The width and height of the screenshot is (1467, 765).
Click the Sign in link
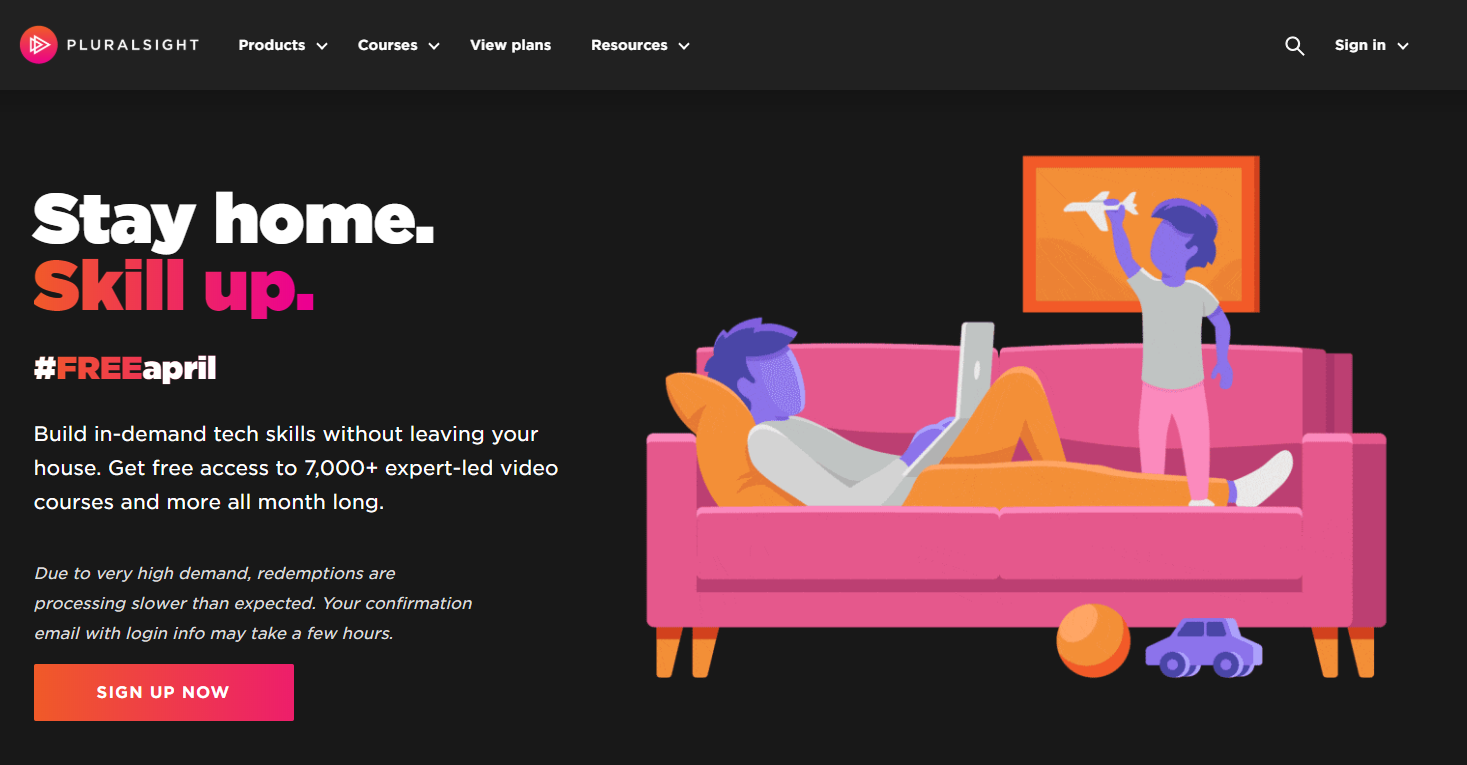(1360, 45)
